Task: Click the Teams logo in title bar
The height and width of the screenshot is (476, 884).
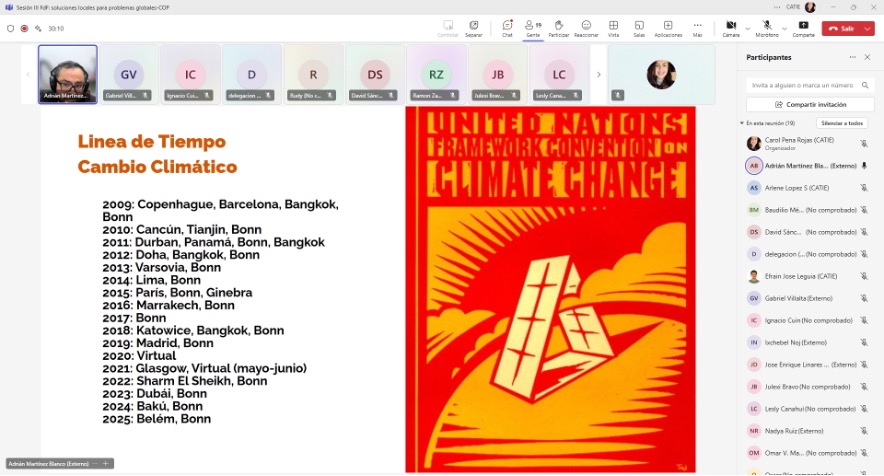Action: (8, 7)
